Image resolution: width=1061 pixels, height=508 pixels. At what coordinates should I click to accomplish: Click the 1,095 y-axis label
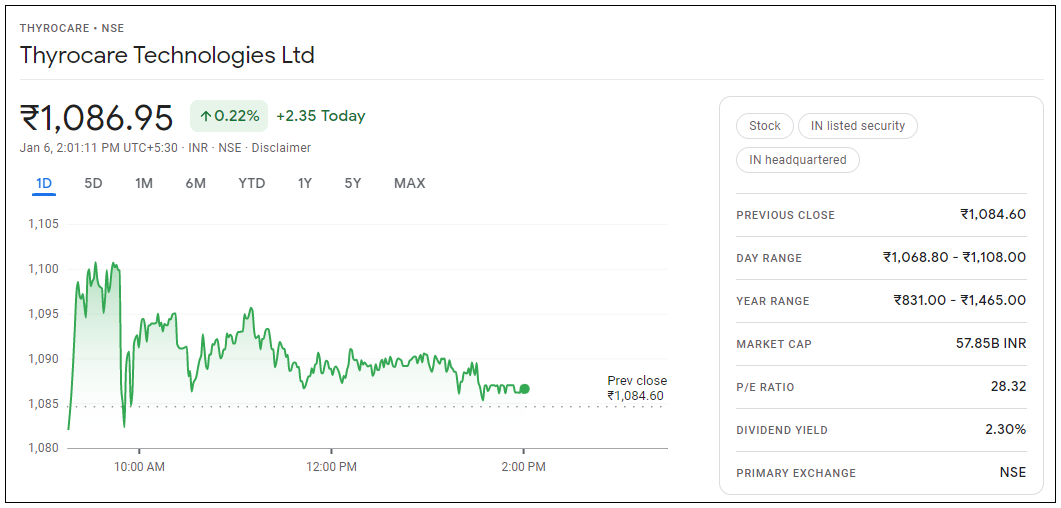pyautogui.click(x=43, y=314)
